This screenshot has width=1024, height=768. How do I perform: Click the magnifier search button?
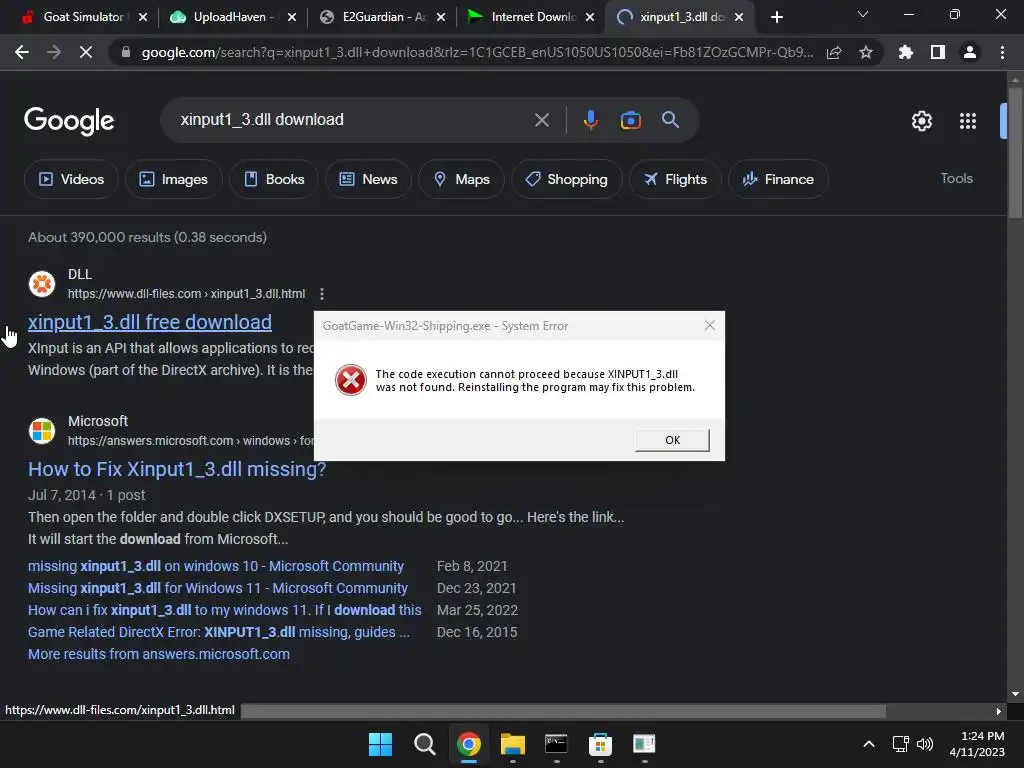670,120
